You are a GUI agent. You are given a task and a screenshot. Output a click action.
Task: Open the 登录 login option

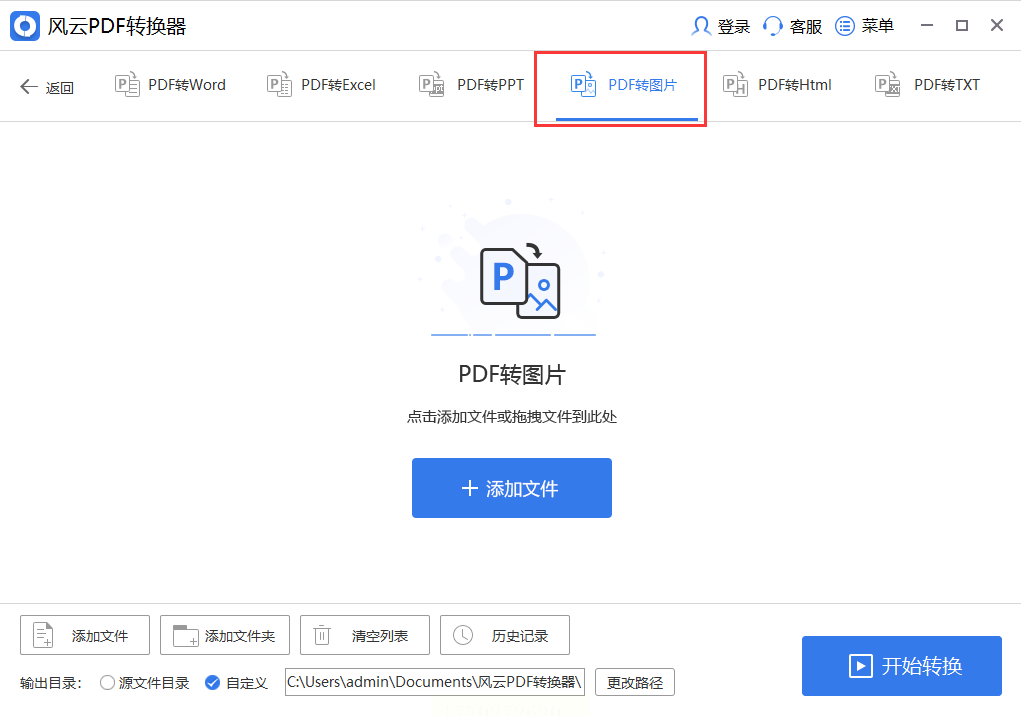click(x=720, y=26)
